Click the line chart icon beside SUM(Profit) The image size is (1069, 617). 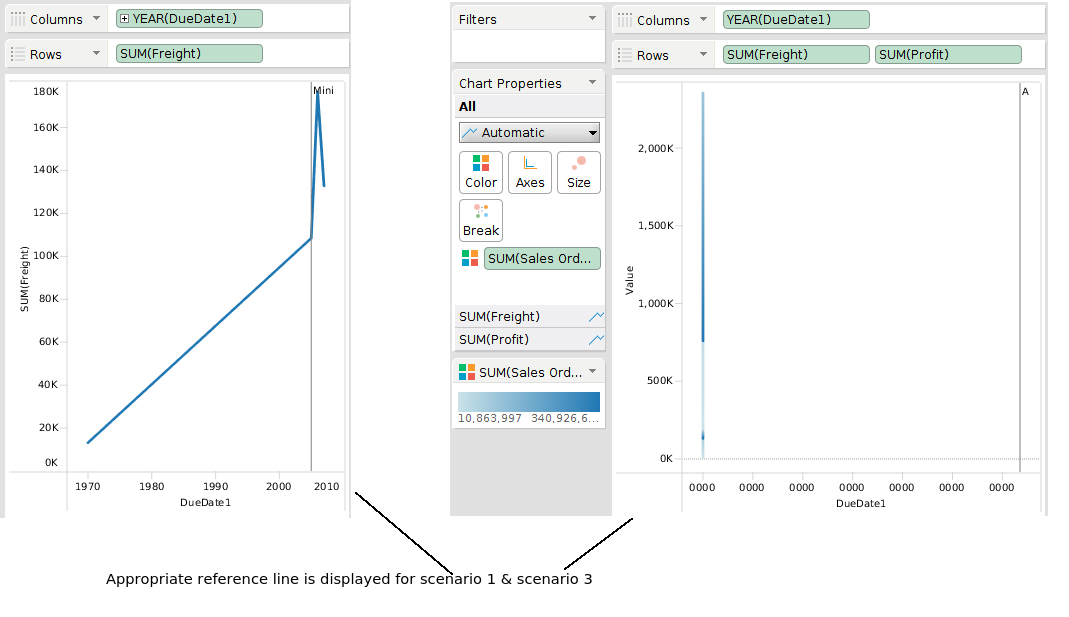point(597,340)
